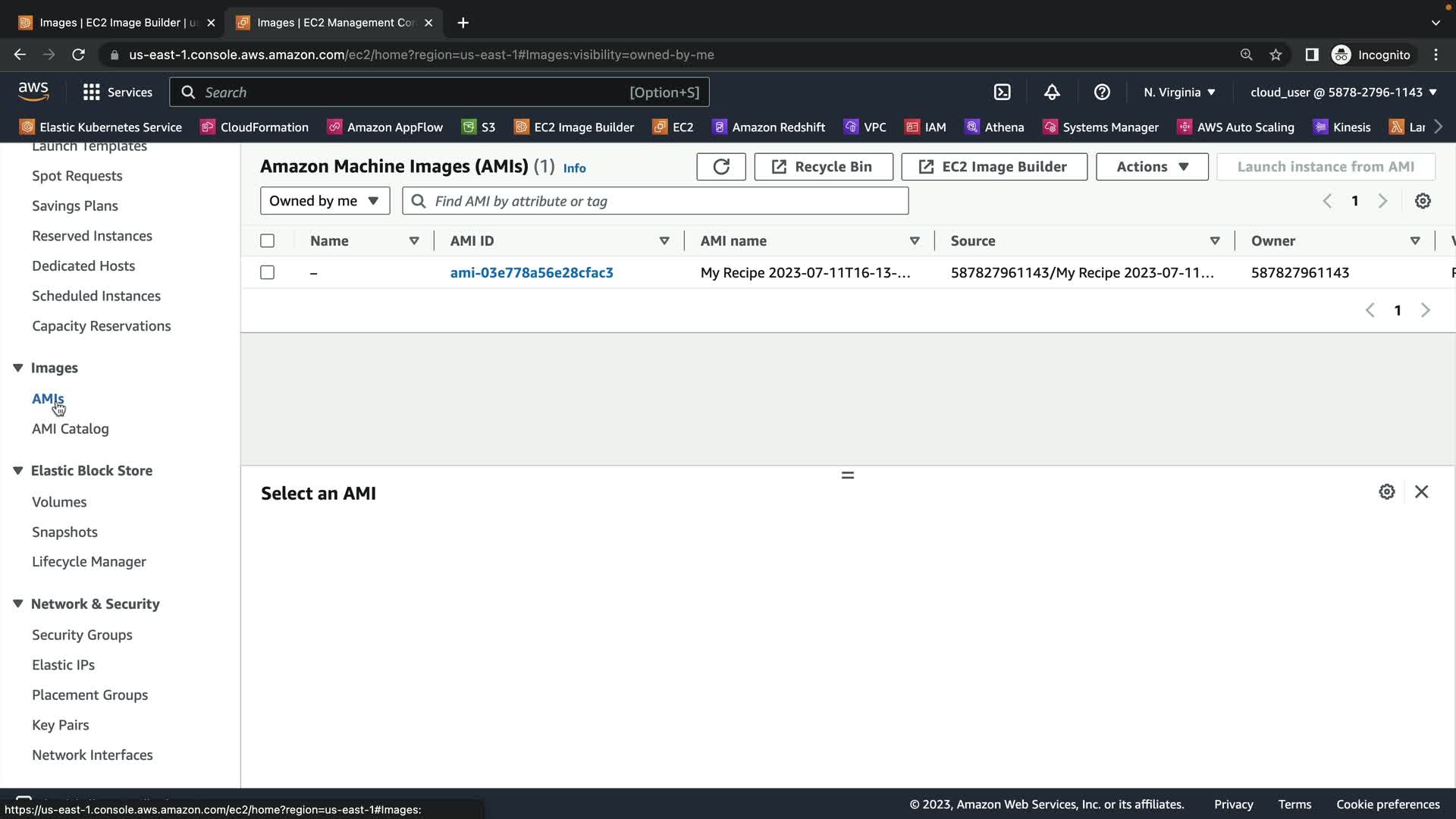Switch to the EC2 Image Builder browser tab
1456x819 pixels.
(x=118, y=23)
